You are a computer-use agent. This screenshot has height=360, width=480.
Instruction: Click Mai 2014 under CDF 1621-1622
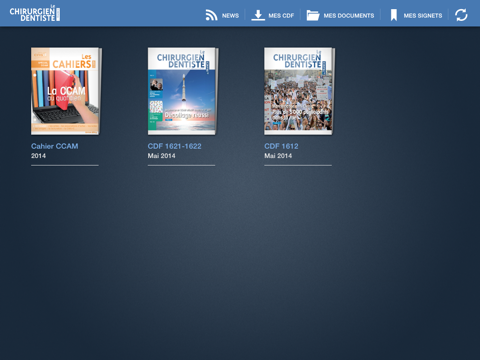(x=161, y=156)
